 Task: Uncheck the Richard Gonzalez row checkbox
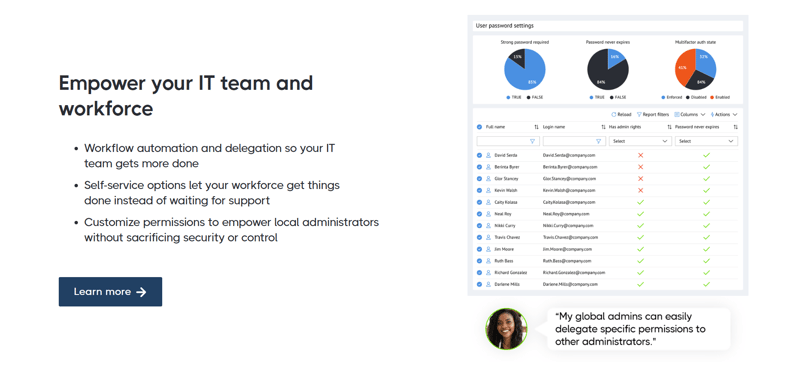pos(479,272)
